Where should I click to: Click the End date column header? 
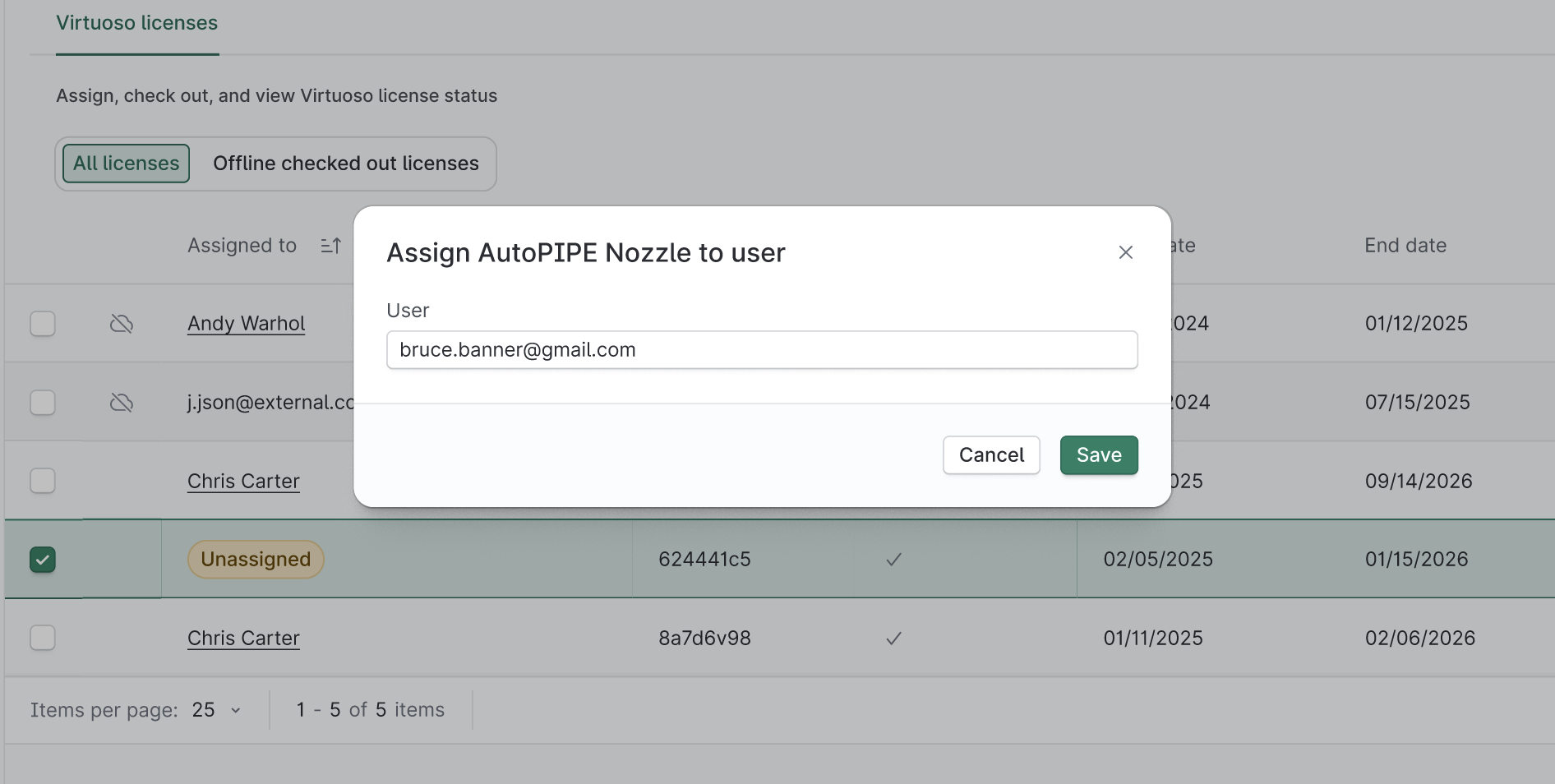tap(1405, 246)
